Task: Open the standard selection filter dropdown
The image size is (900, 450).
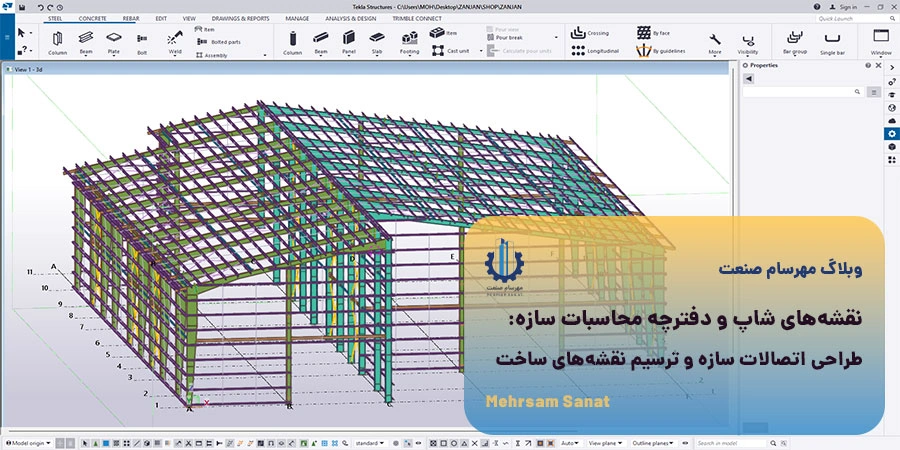Action: (x=370, y=443)
